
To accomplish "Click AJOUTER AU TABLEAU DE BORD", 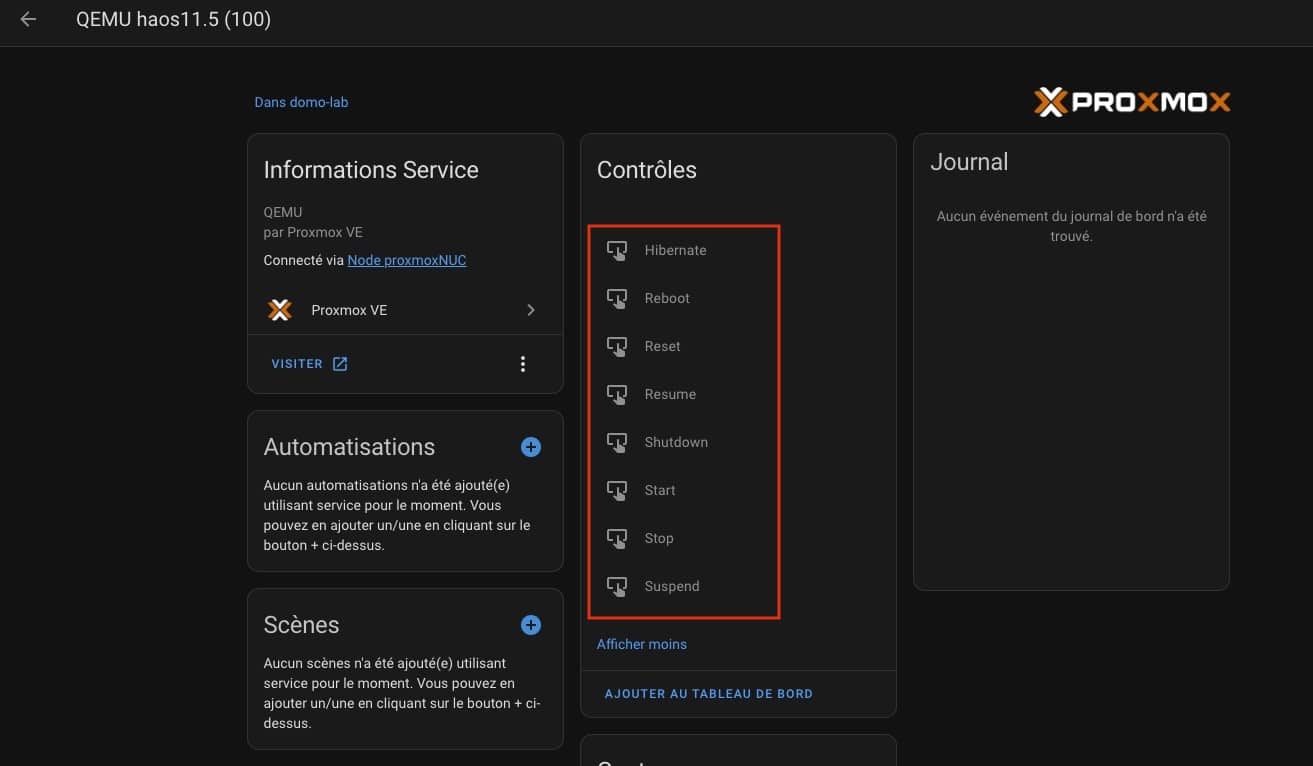I will coord(709,693).
